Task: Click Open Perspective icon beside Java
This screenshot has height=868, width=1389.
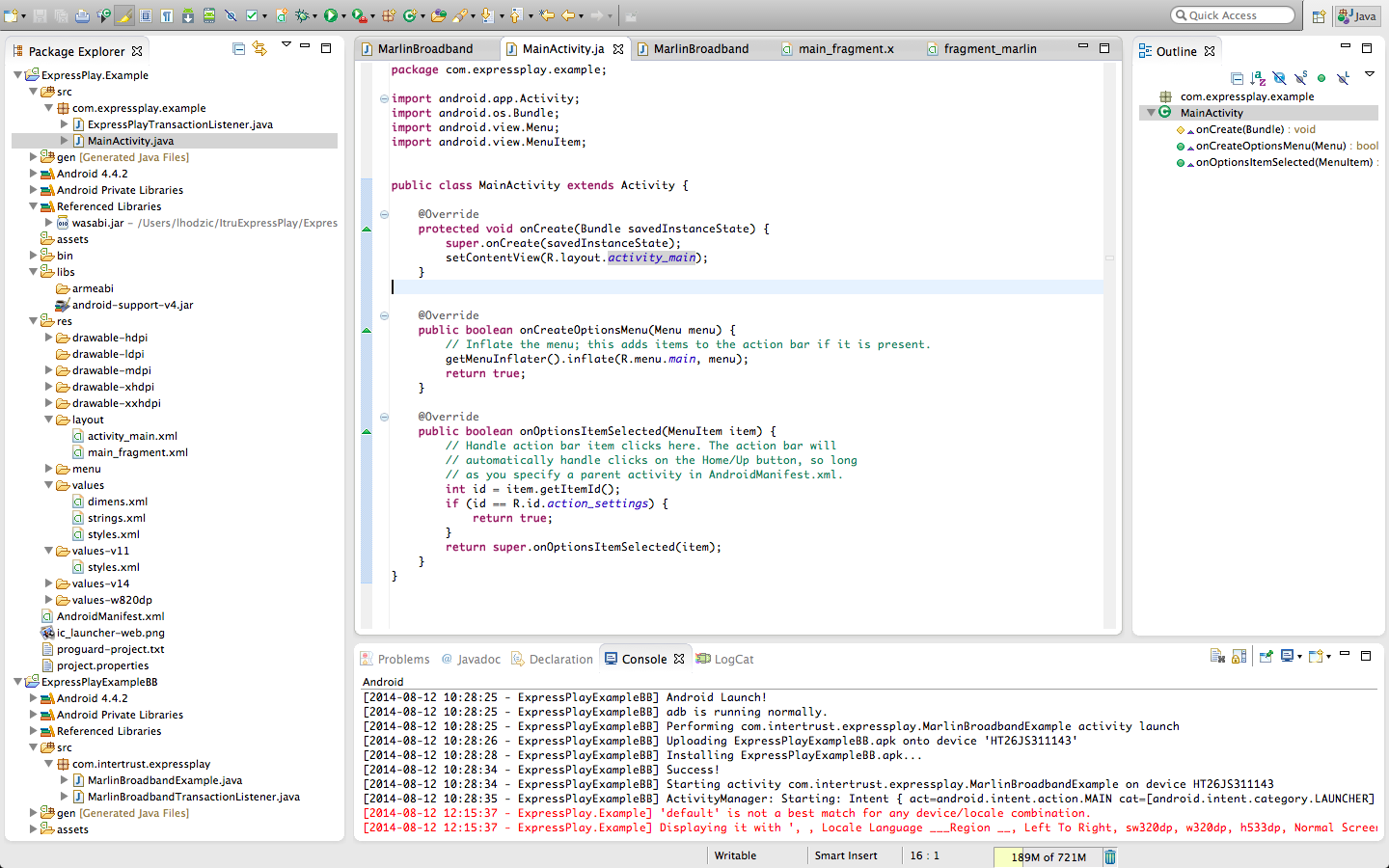Action: tap(1319, 16)
